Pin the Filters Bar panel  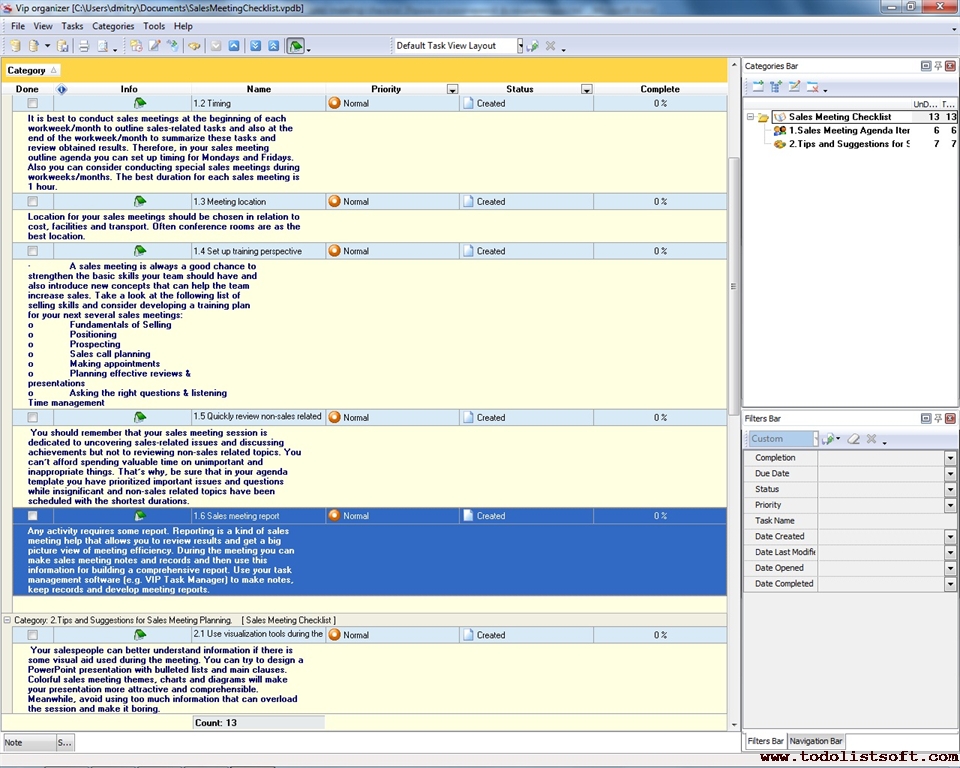937,418
